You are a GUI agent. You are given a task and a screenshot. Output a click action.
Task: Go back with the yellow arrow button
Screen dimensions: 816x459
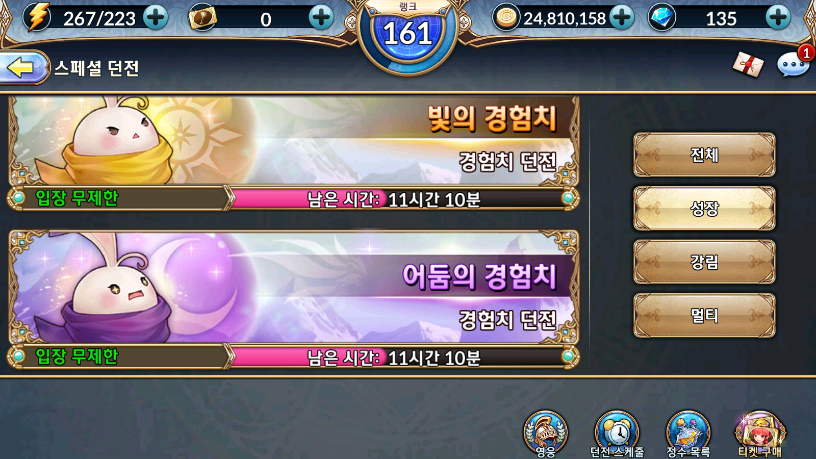23,67
